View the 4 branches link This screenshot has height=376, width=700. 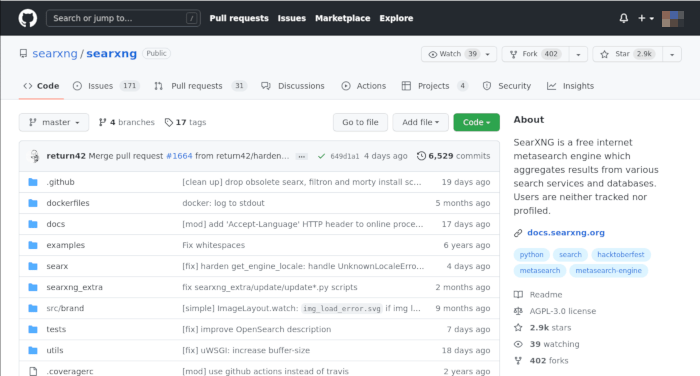point(127,122)
